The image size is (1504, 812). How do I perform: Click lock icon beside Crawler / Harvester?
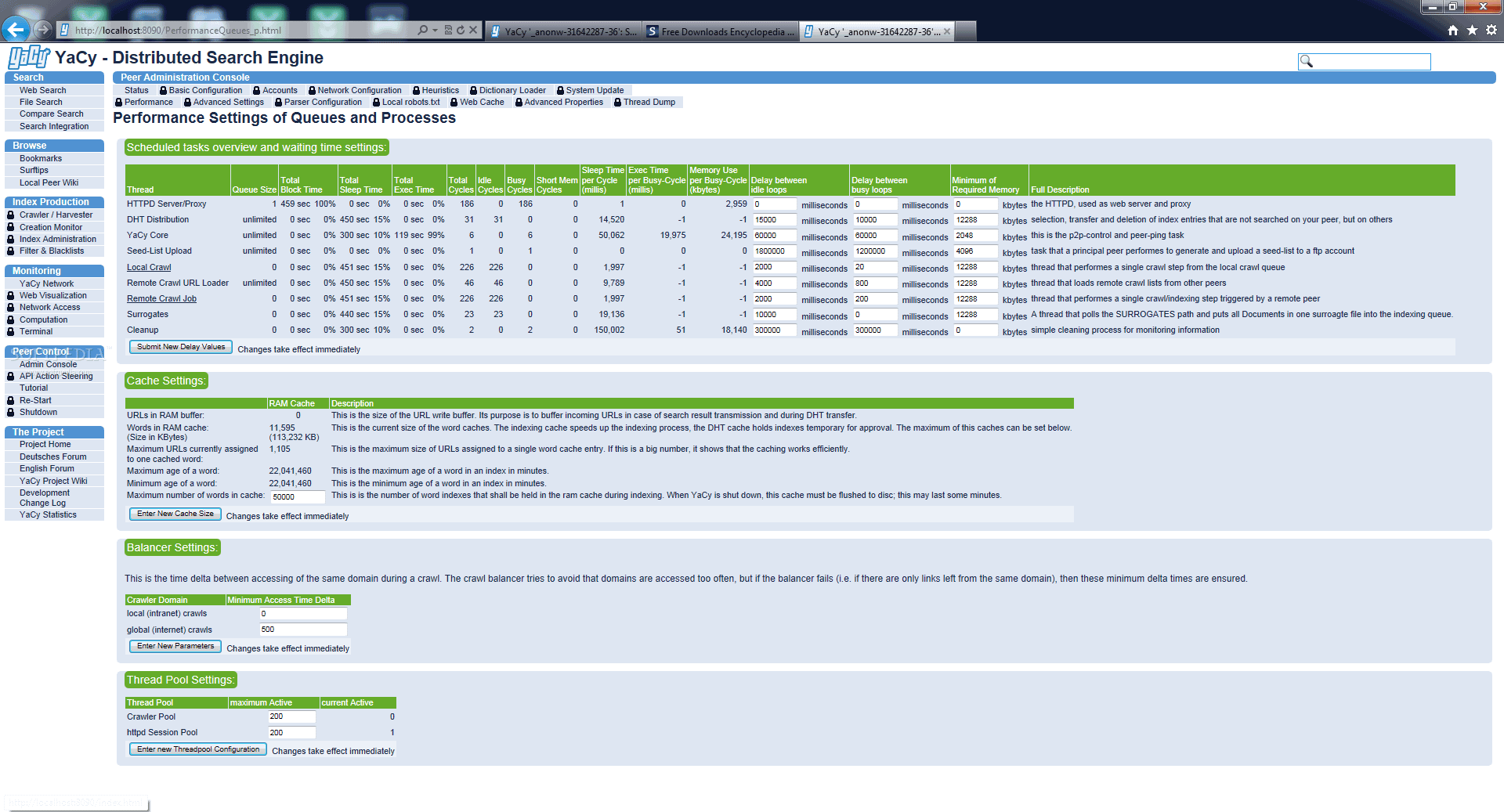point(11,215)
